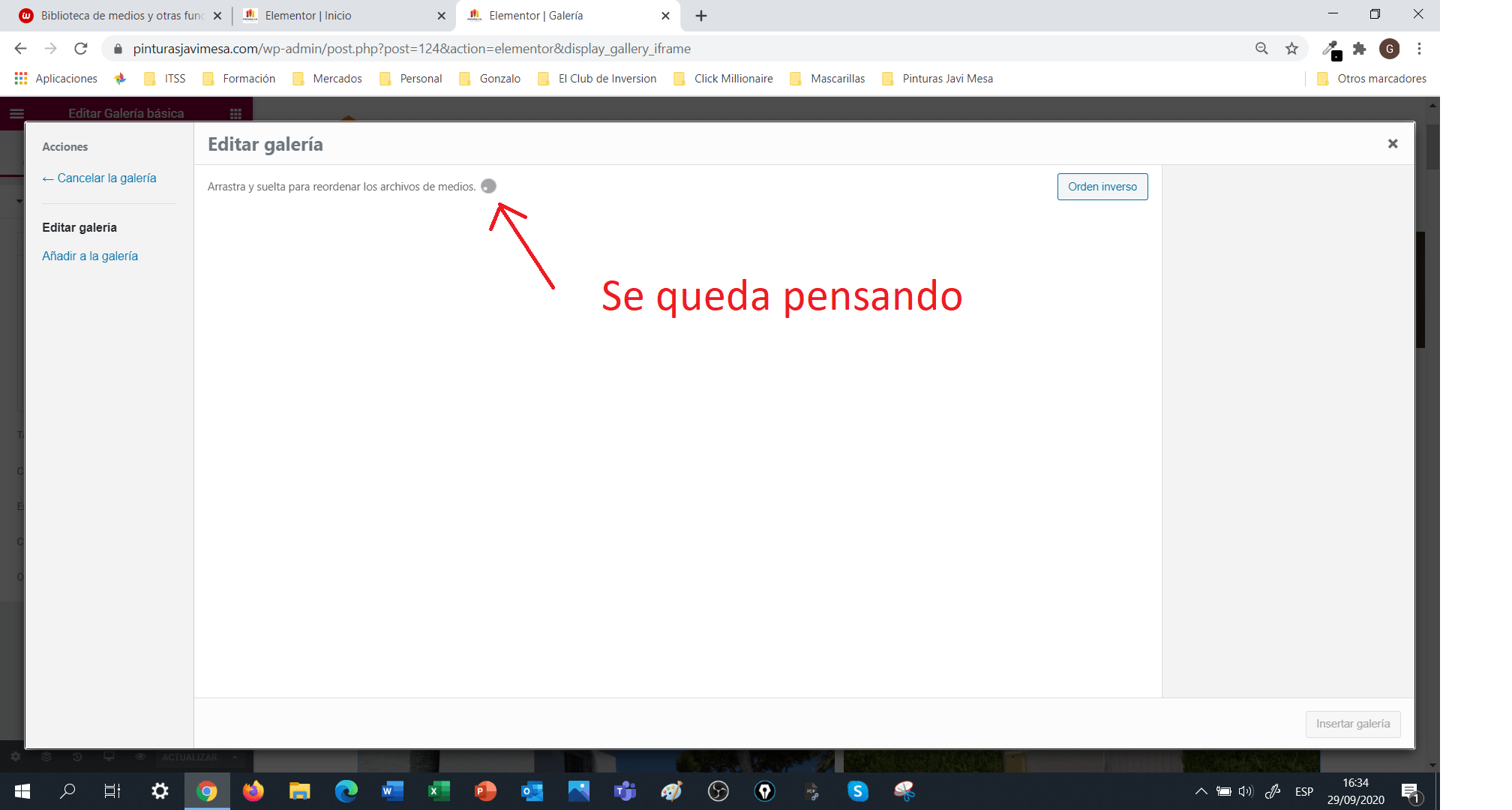Go back to previous page
The height and width of the screenshot is (810, 1512).
point(20,49)
